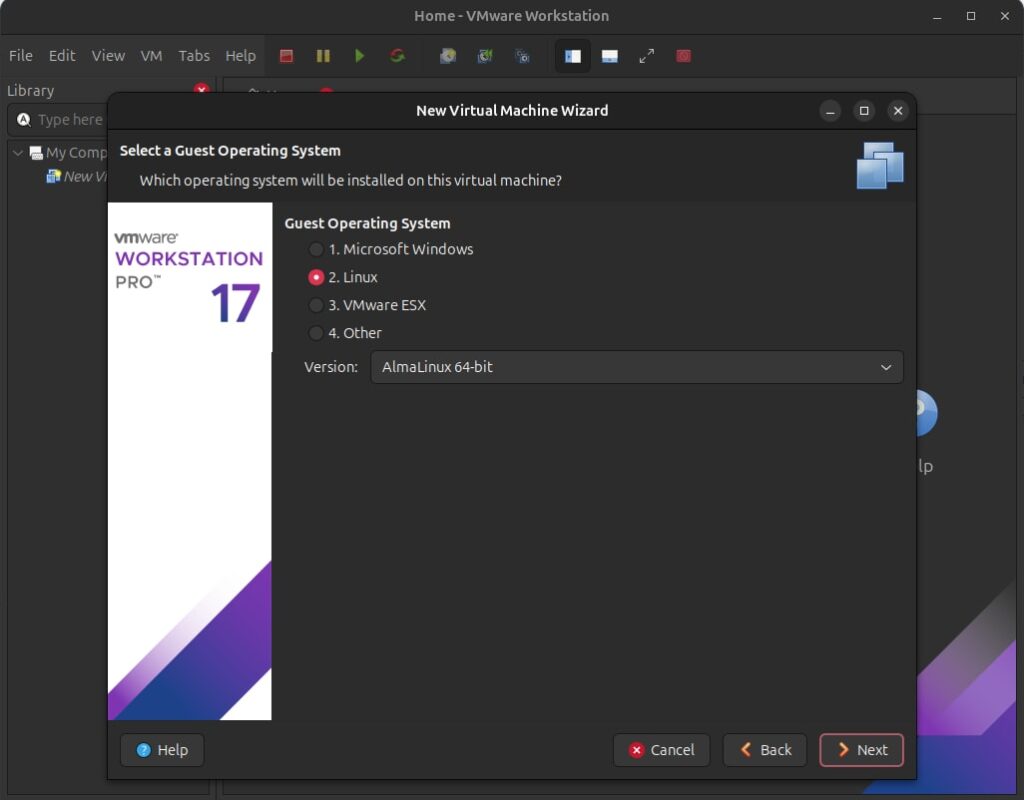Choose the VMware ESX radio option

tap(316, 305)
